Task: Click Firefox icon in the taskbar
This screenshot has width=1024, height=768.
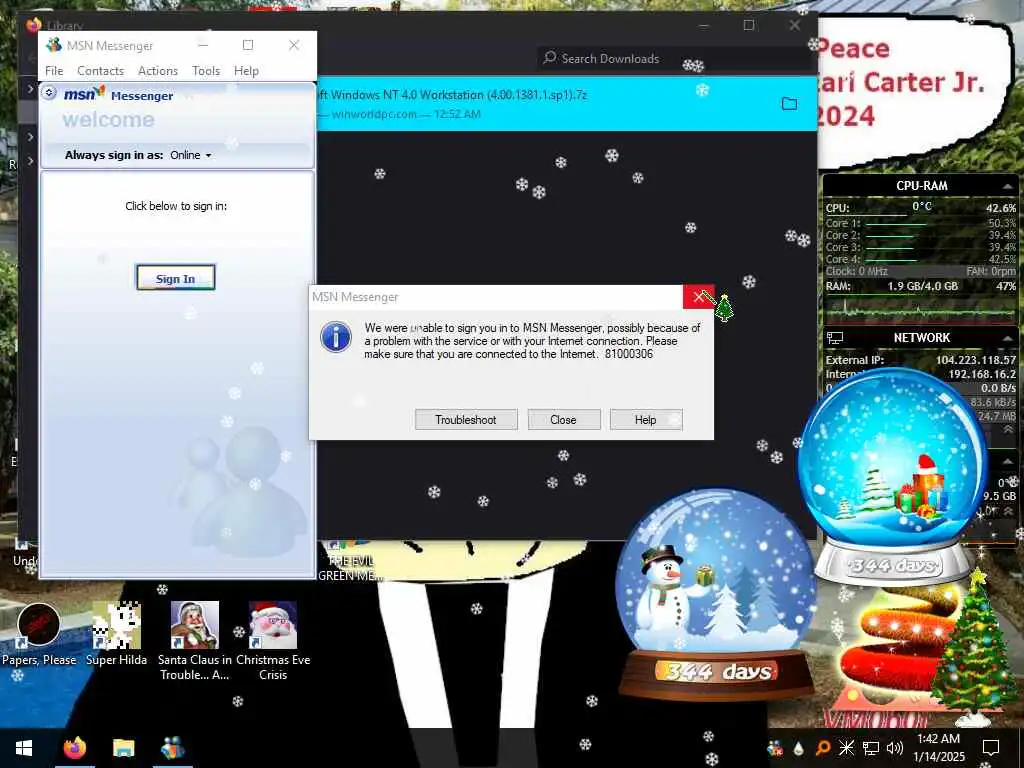Action: tap(74, 748)
